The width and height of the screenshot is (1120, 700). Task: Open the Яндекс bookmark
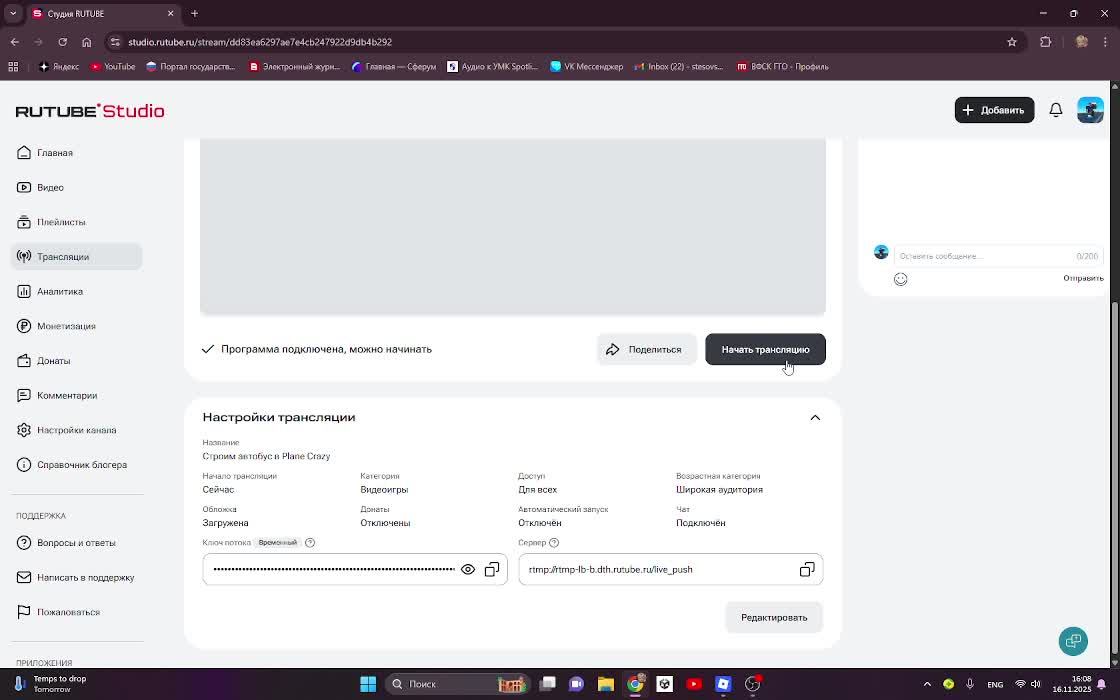coord(59,66)
